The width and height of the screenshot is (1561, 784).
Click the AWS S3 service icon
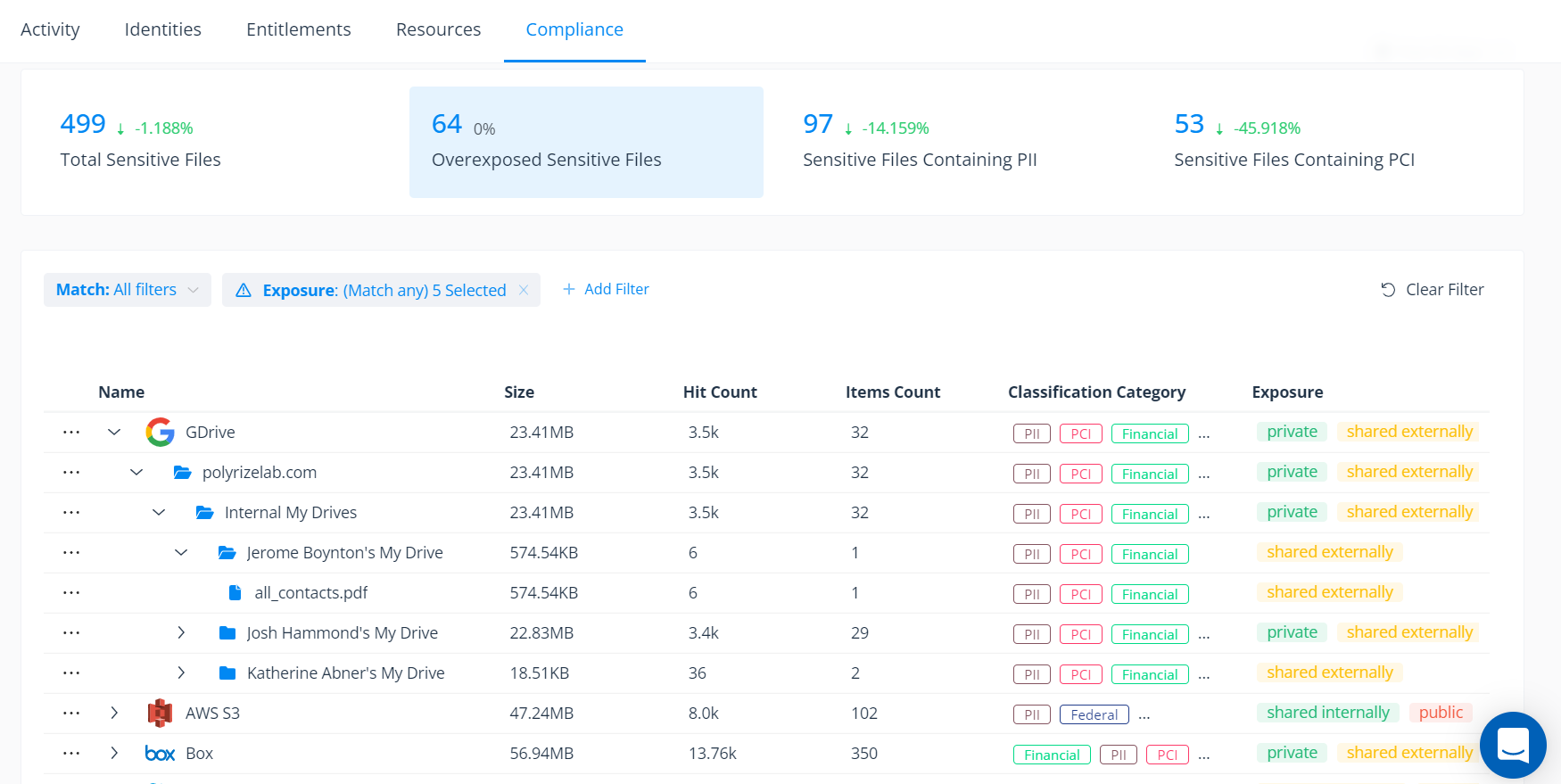160,714
